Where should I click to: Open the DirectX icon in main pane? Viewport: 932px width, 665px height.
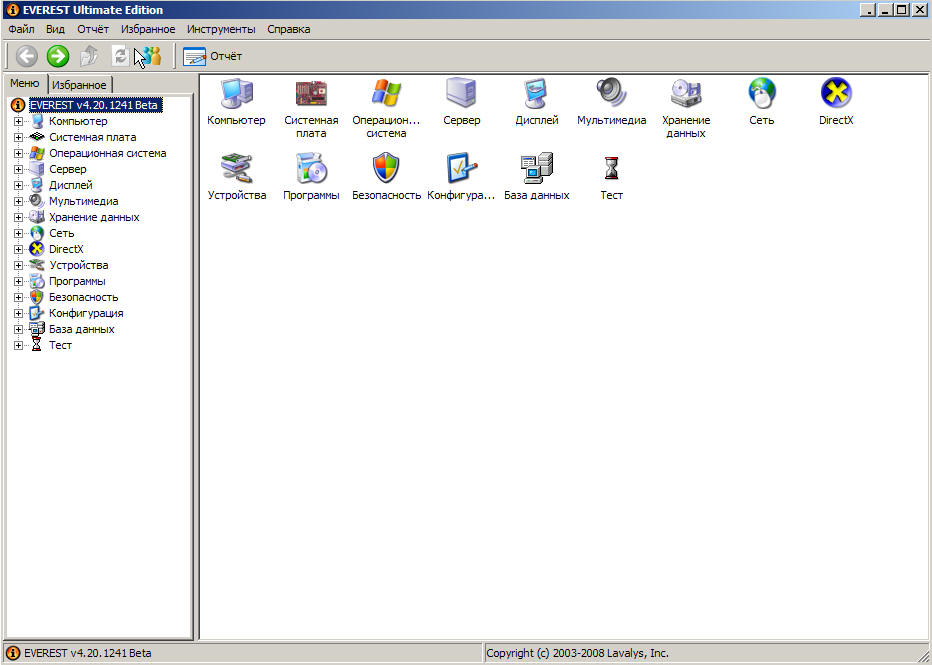(836, 93)
